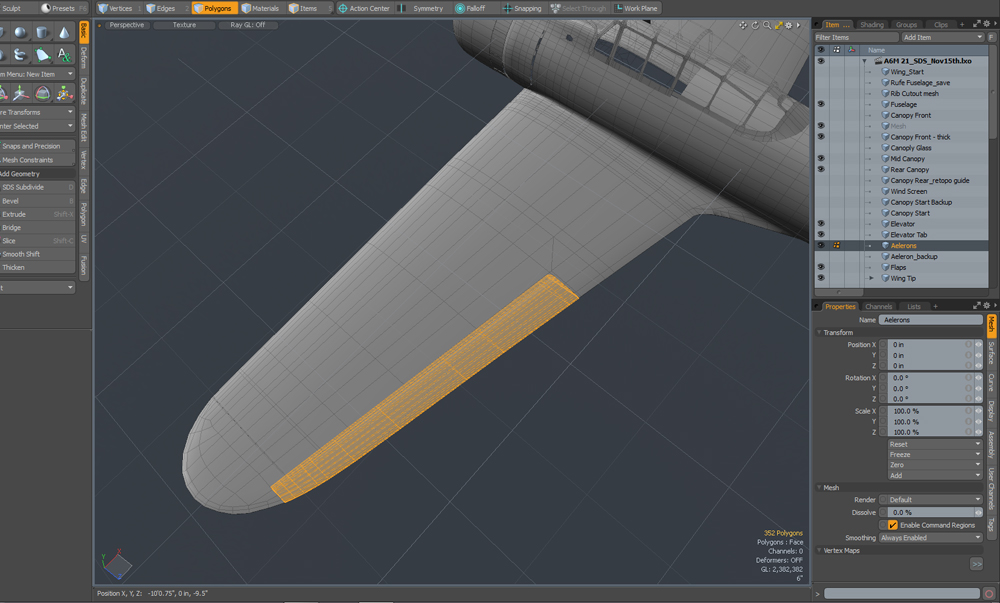Select the cone primitive tool
This screenshot has width=1000, height=603.
[x=65, y=32]
